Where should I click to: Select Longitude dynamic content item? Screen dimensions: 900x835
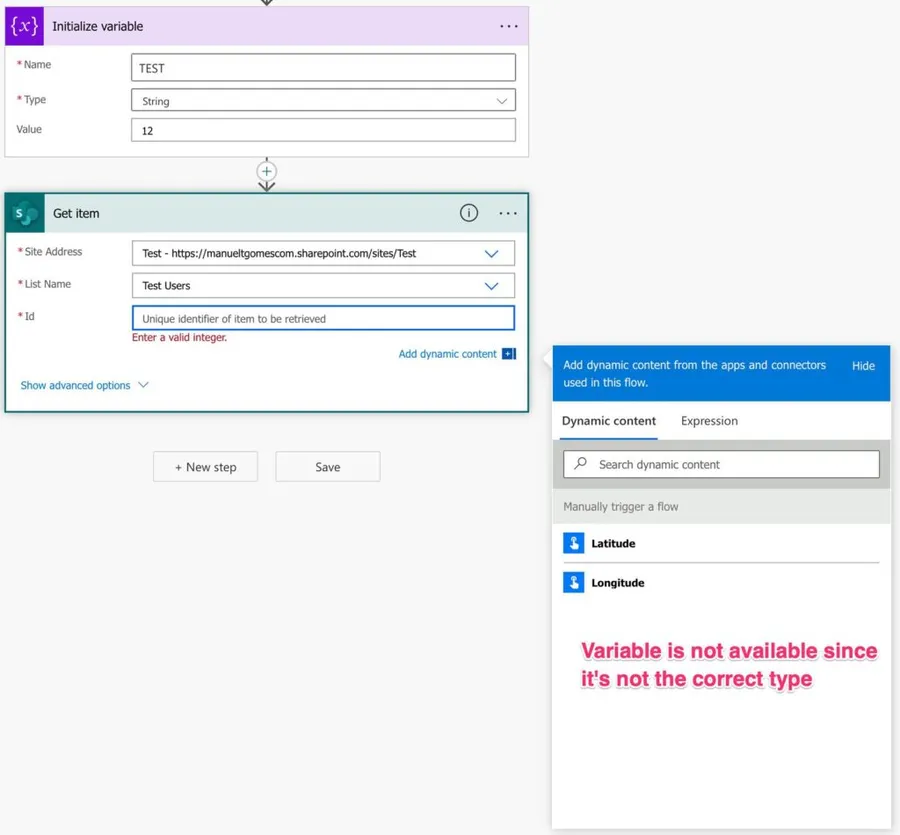[x=617, y=583]
